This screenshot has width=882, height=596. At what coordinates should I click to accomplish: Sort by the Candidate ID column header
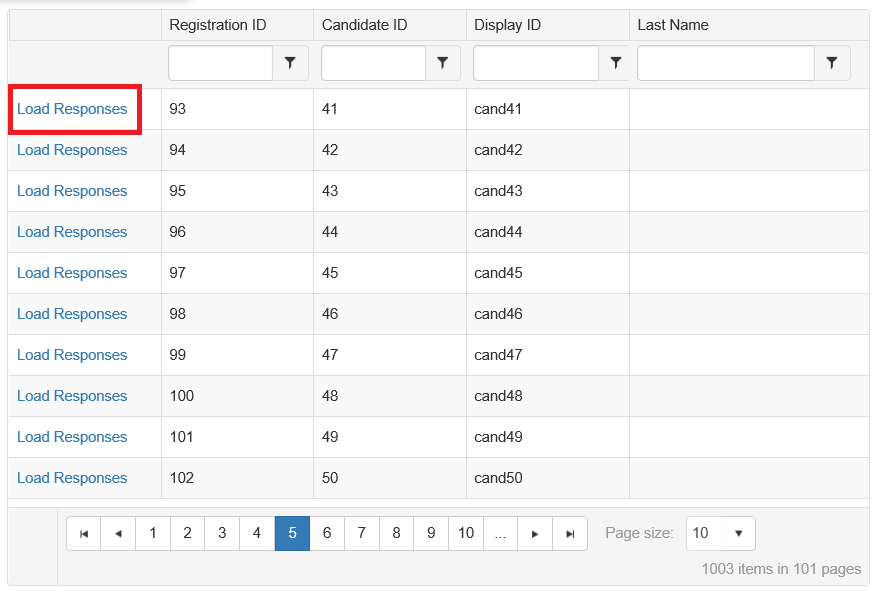tap(358, 25)
